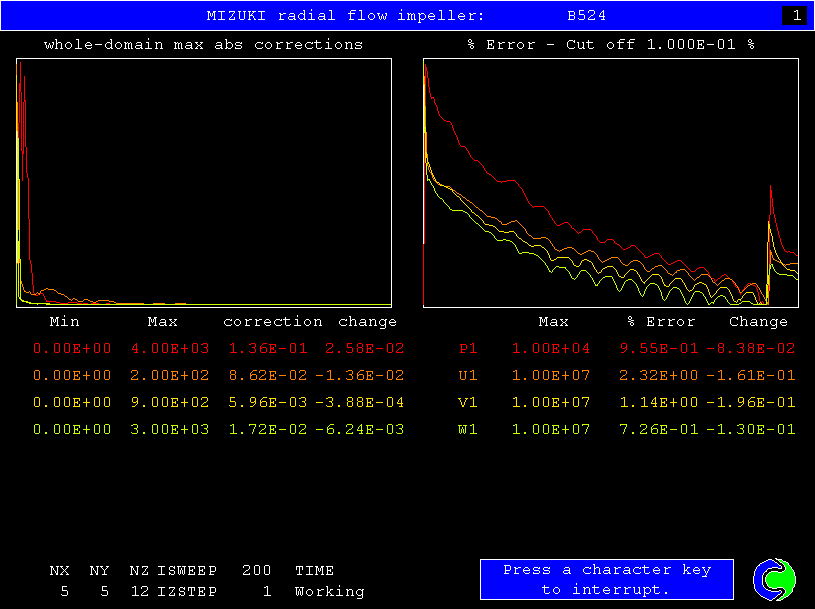Click the 'MIZUKI radial flow impeller: B524' title
The height and width of the screenshot is (609, 815).
(x=406, y=16)
